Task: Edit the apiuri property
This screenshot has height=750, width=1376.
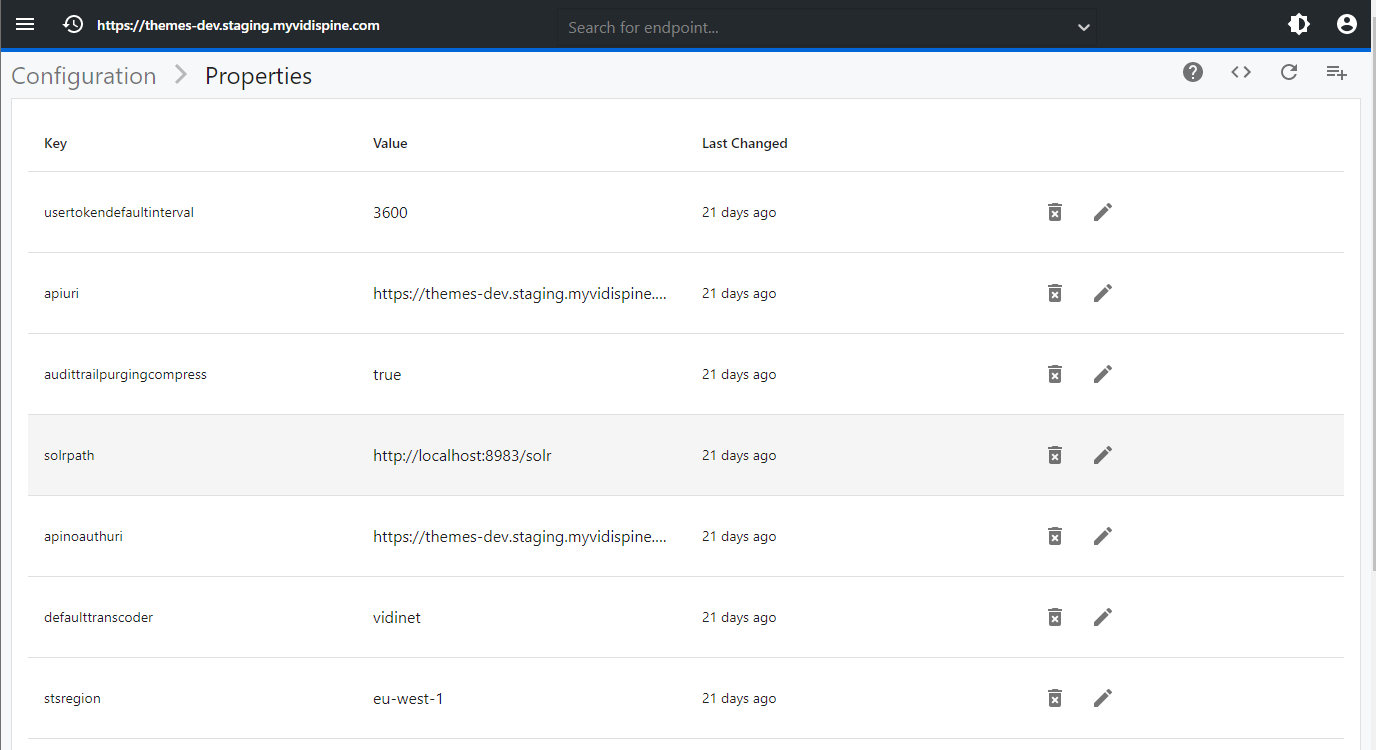Action: point(1102,293)
